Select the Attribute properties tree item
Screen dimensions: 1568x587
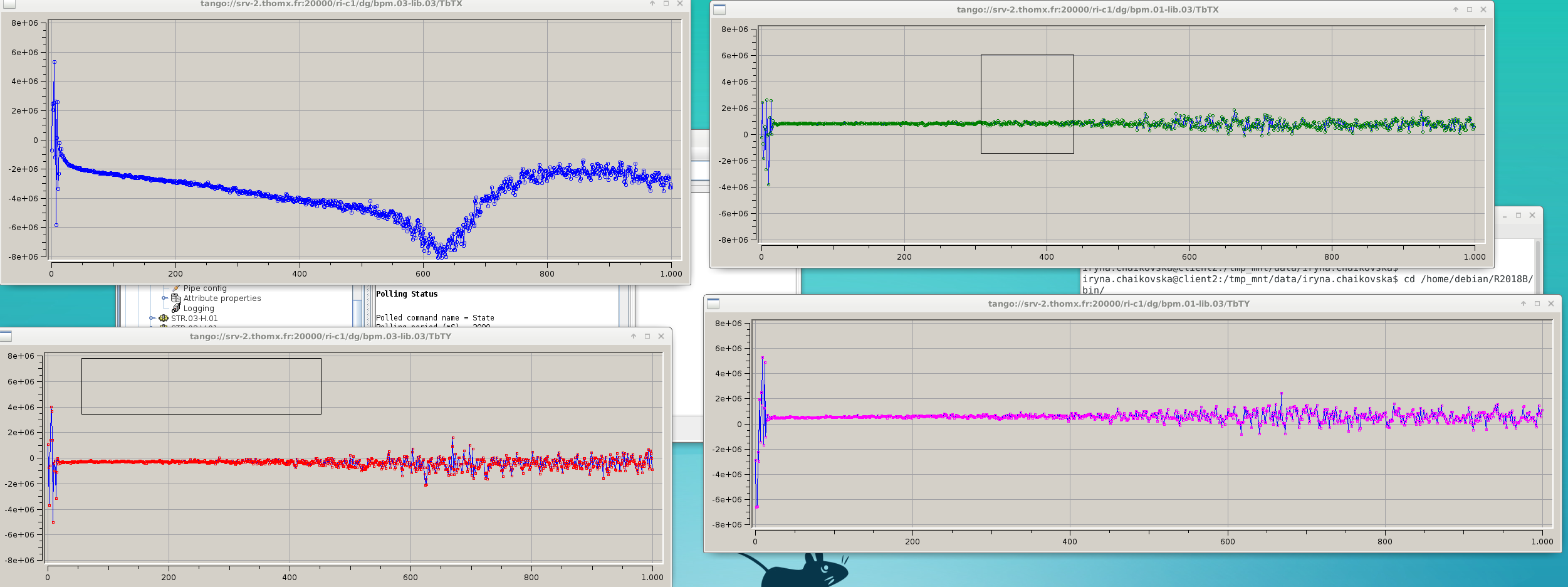(222, 299)
